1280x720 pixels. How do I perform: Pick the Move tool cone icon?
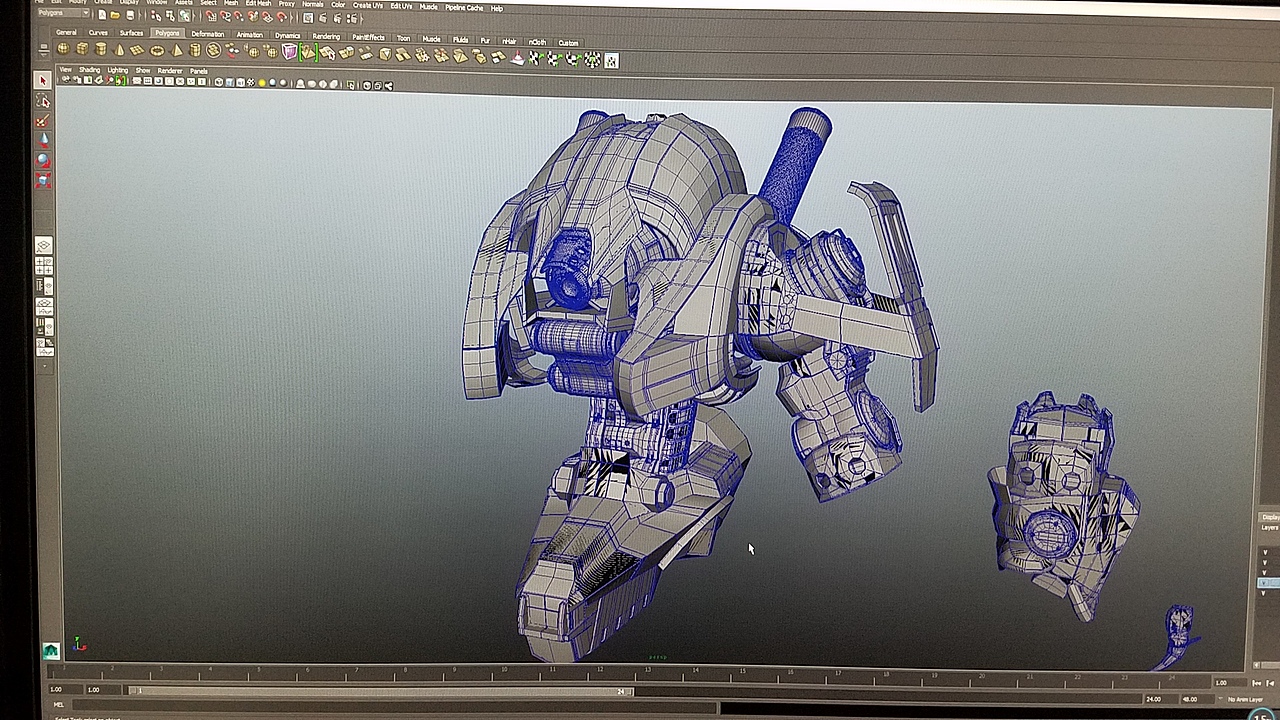click(x=43, y=141)
